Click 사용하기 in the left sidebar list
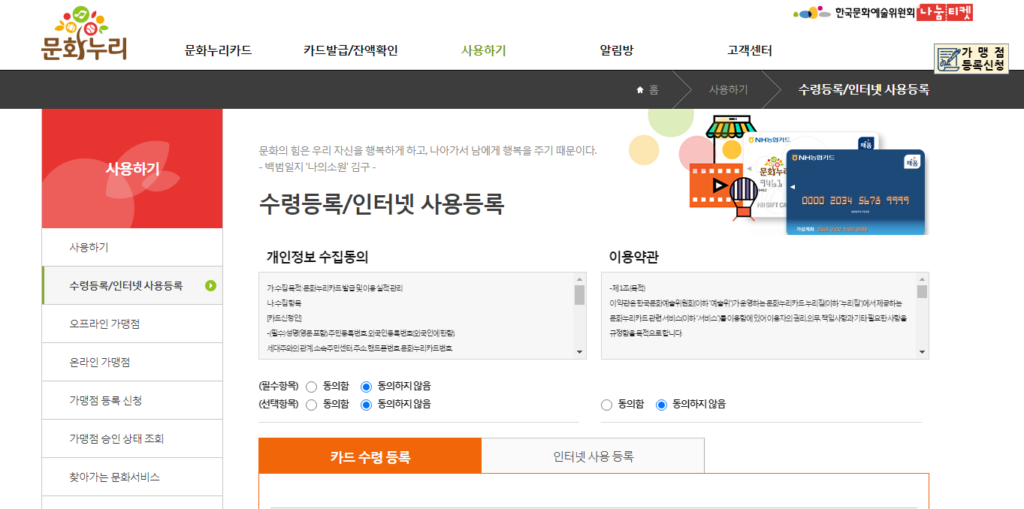The image size is (1024, 509). point(132,248)
